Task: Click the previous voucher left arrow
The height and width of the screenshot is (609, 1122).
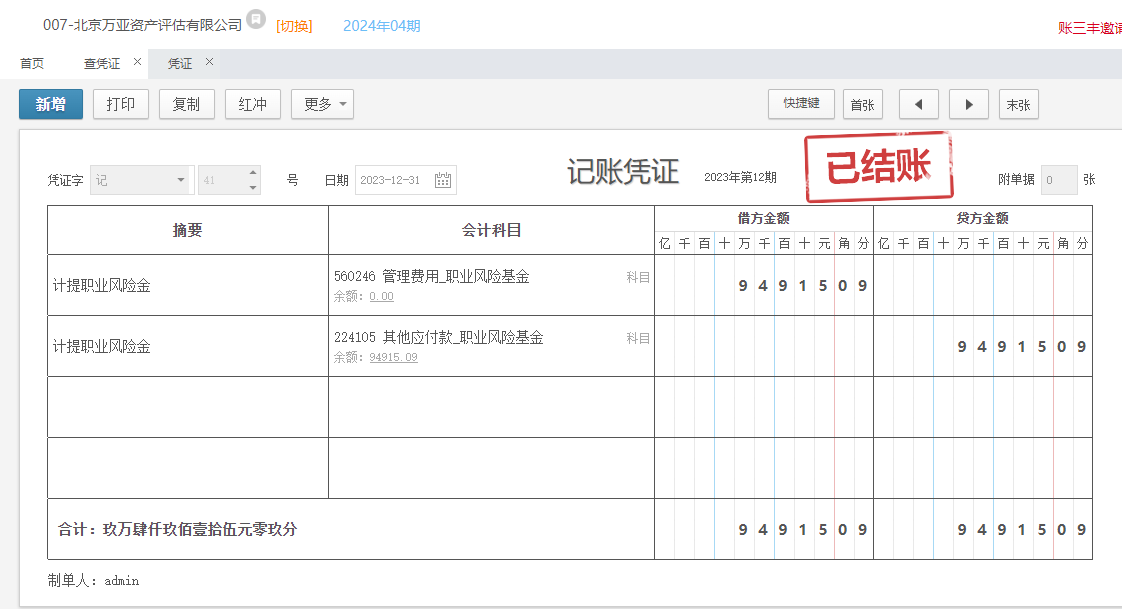Action: (918, 104)
